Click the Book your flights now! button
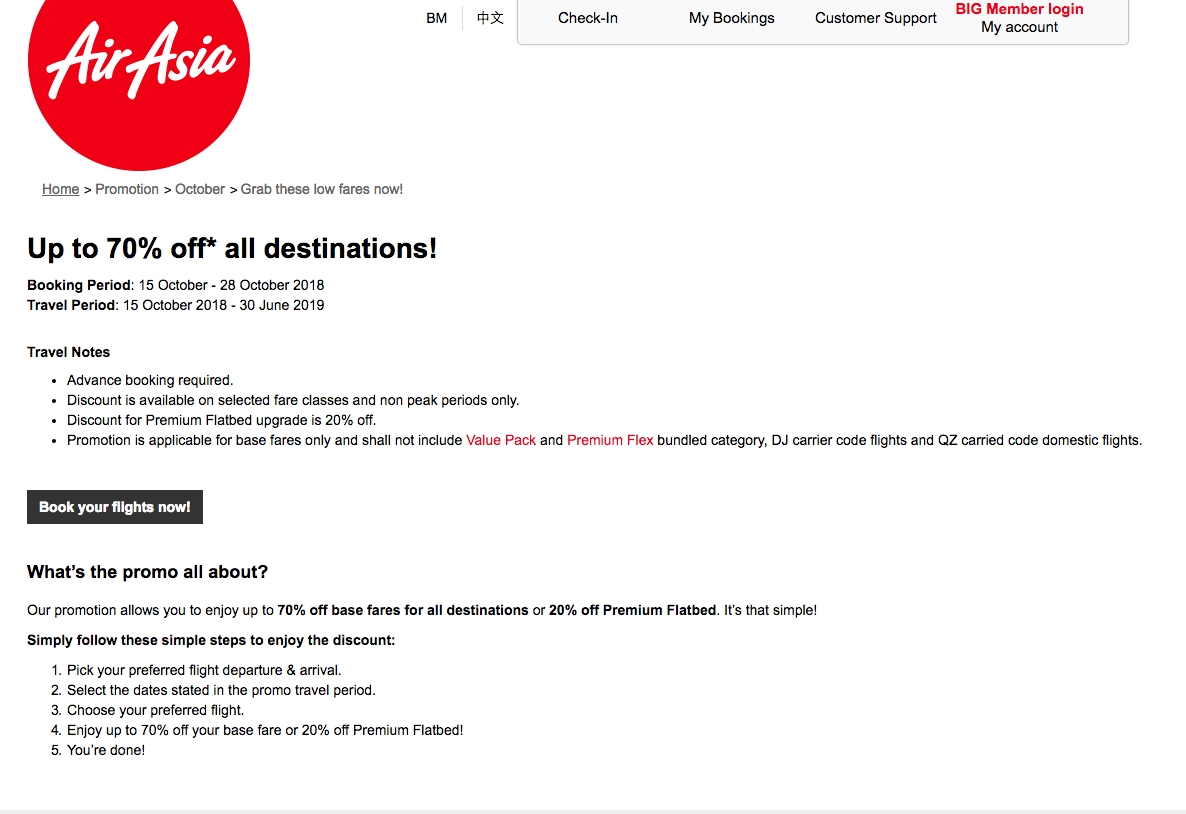Image resolution: width=1186 pixels, height=814 pixels. point(115,507)
